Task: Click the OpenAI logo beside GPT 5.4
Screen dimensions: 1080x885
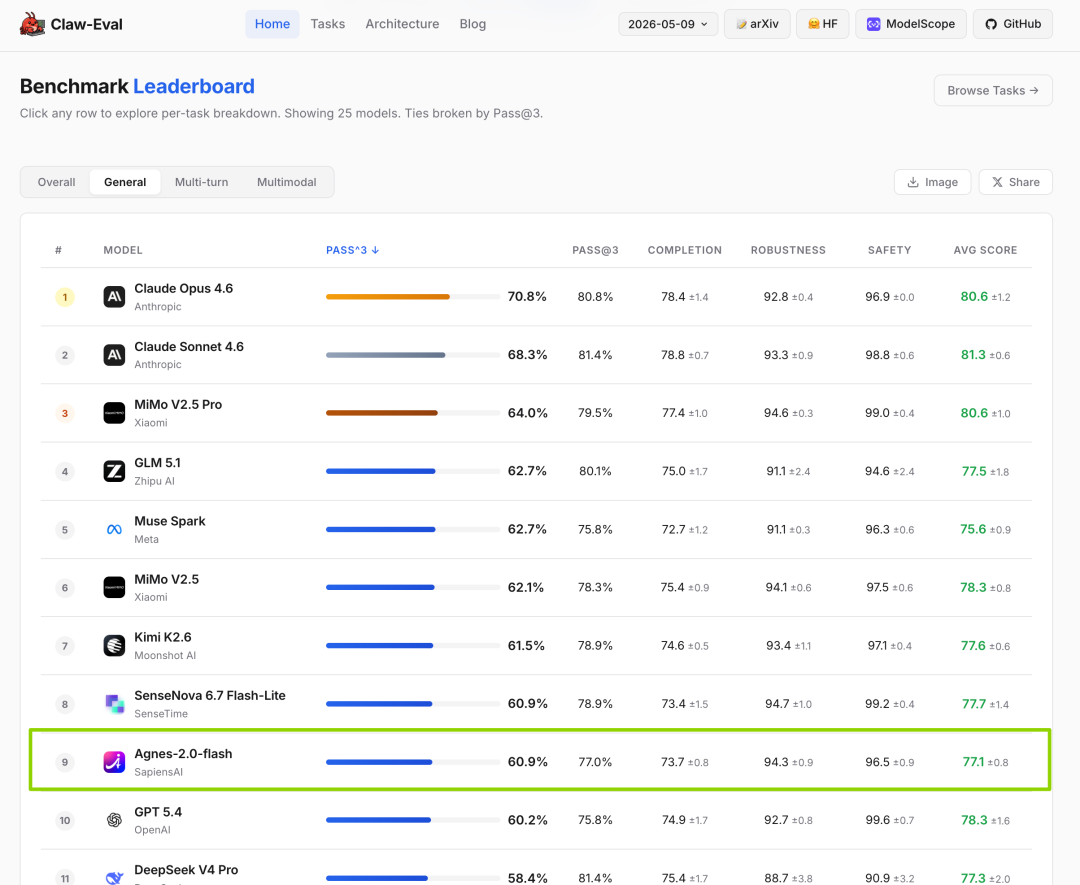Action: 114,820
